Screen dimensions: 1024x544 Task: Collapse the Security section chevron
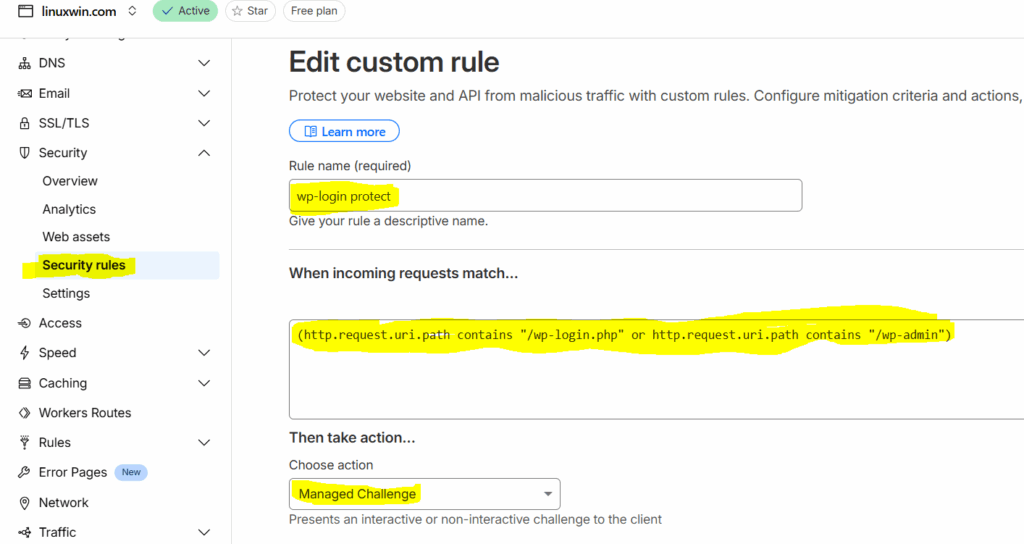tap(204, 153)
